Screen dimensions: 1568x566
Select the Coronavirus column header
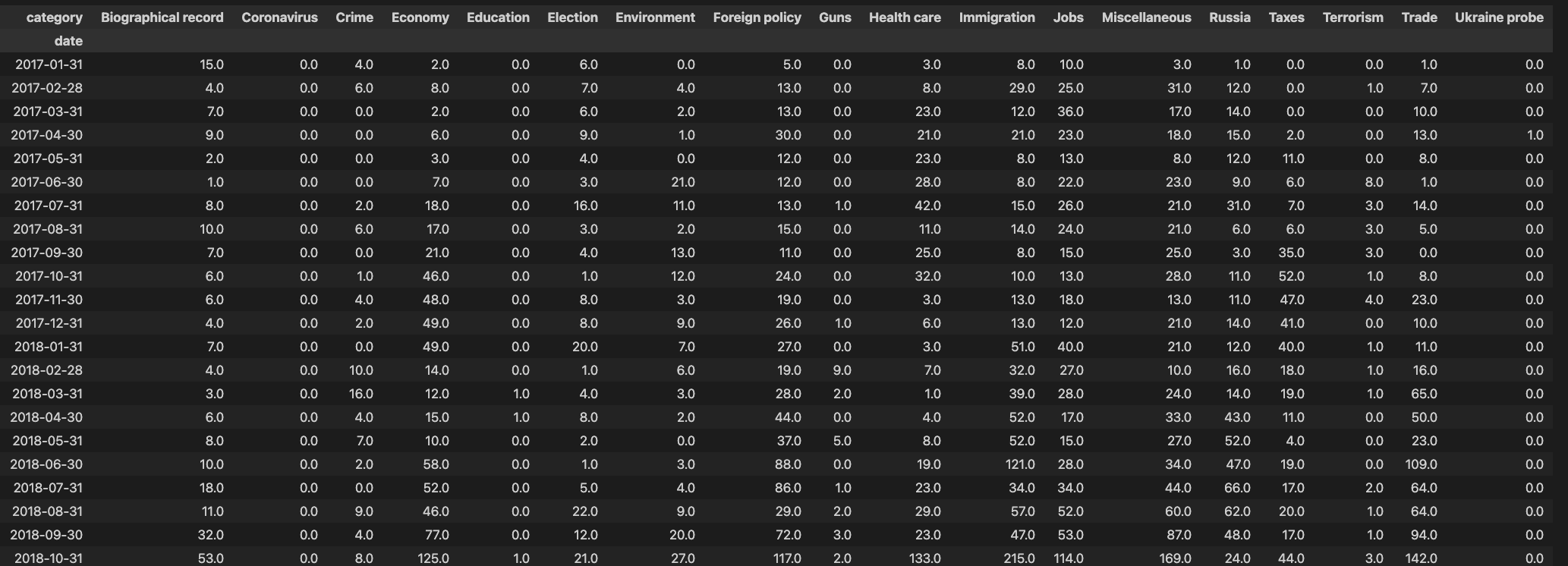pyautogui.click(x=279, y=17)
